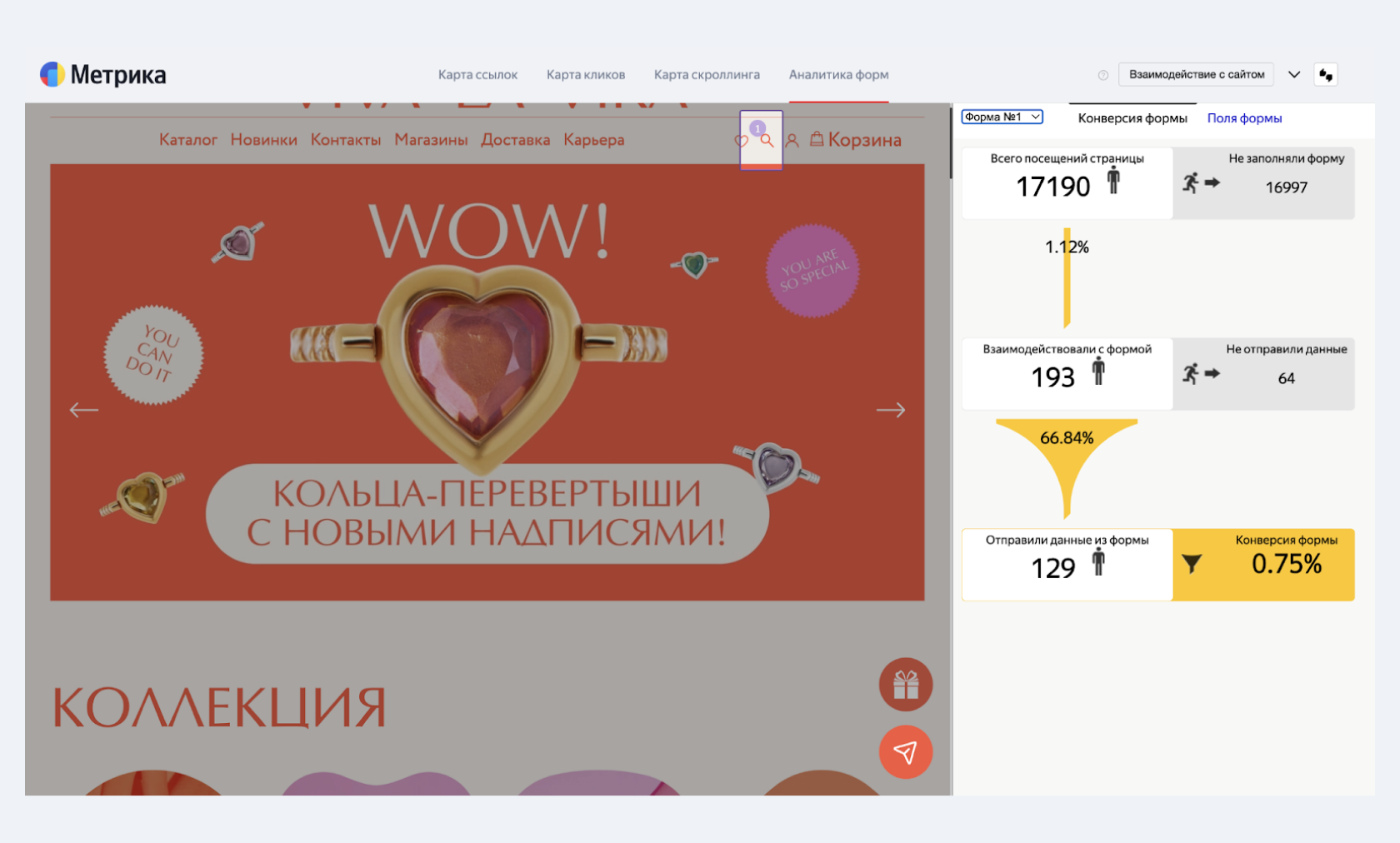
Task: Switch to Карта кликов tab
Action: coord(586,74)
